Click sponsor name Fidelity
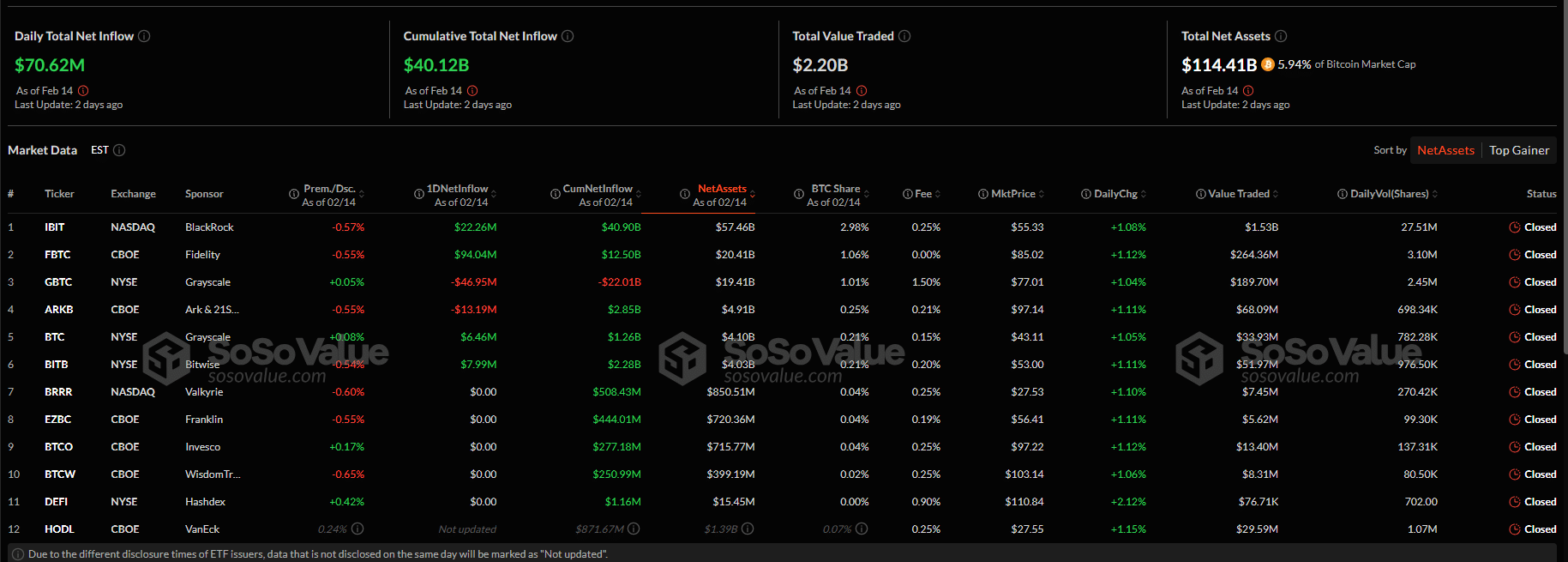 pyautogui.click(x=202, y=255)
